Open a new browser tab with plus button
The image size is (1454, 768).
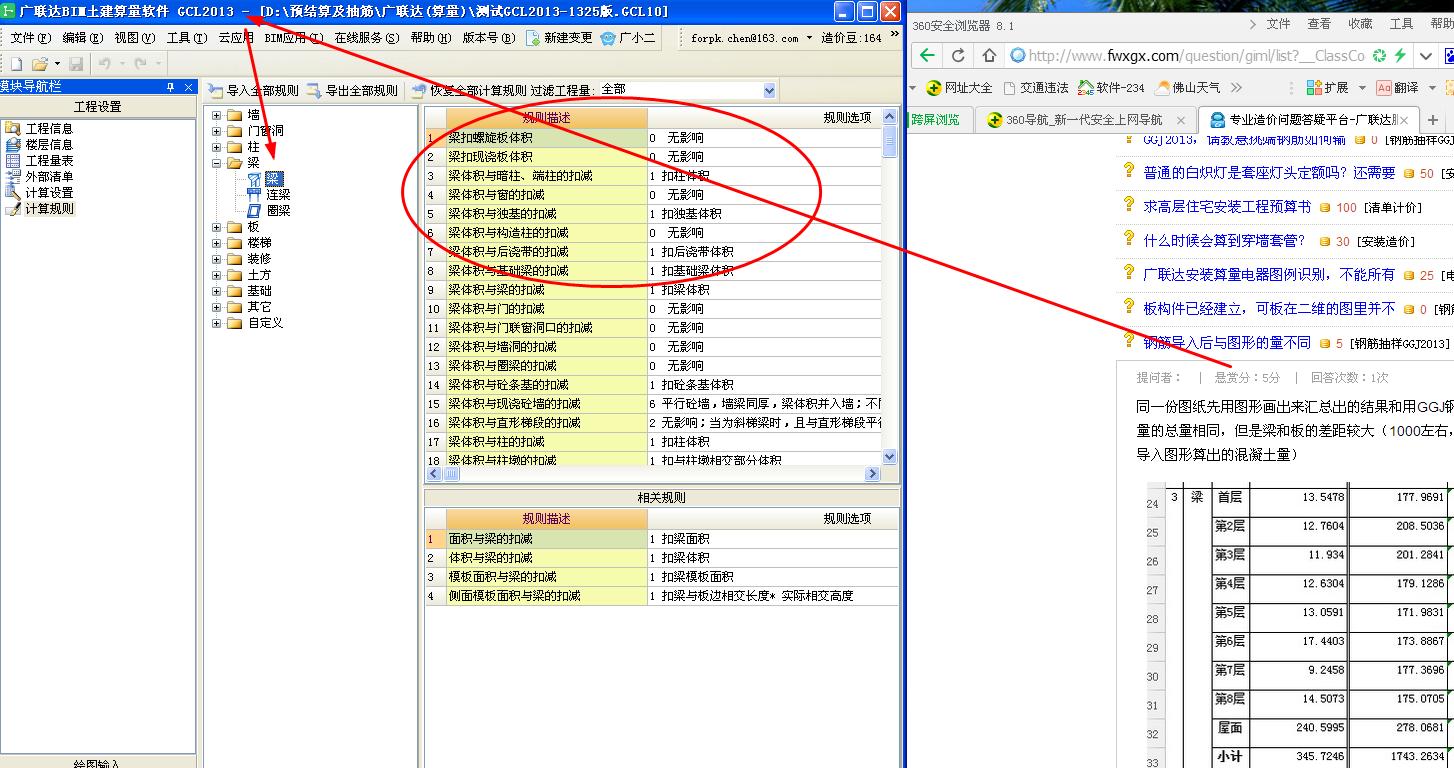[x=1433, y=120]
